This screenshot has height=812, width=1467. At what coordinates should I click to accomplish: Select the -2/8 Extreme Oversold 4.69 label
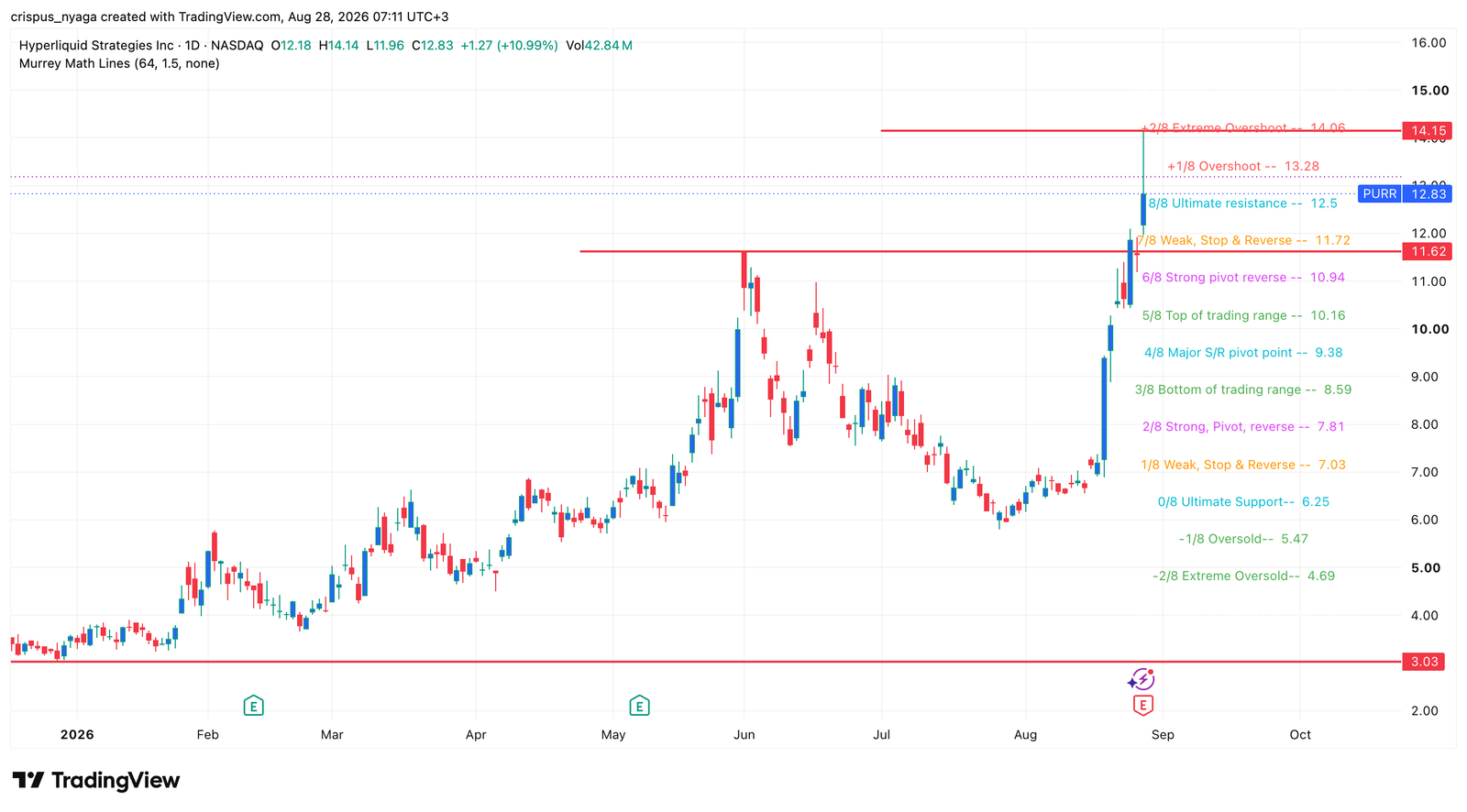[x=1243, y=576]
